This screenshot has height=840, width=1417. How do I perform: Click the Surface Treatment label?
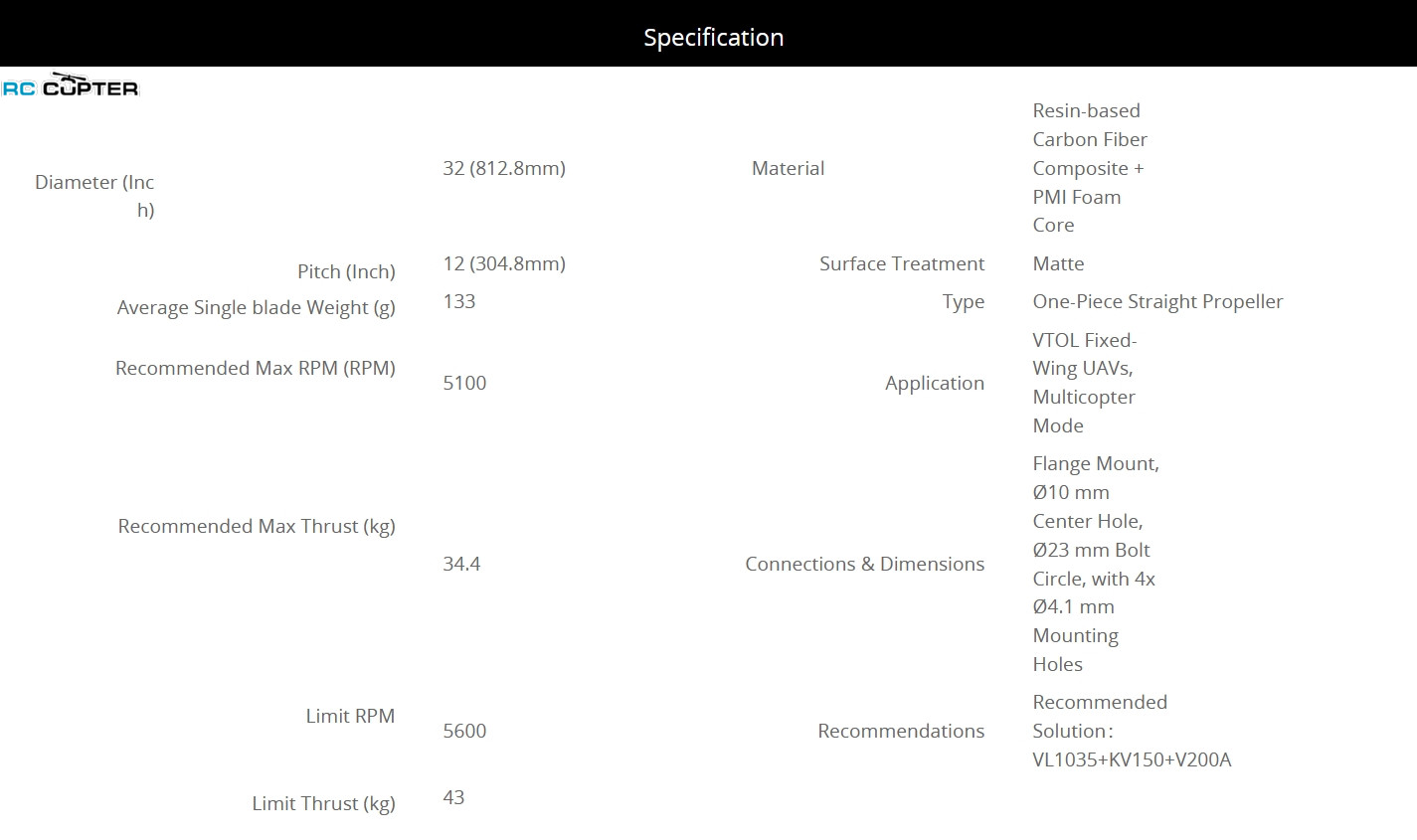coord(901,263)
